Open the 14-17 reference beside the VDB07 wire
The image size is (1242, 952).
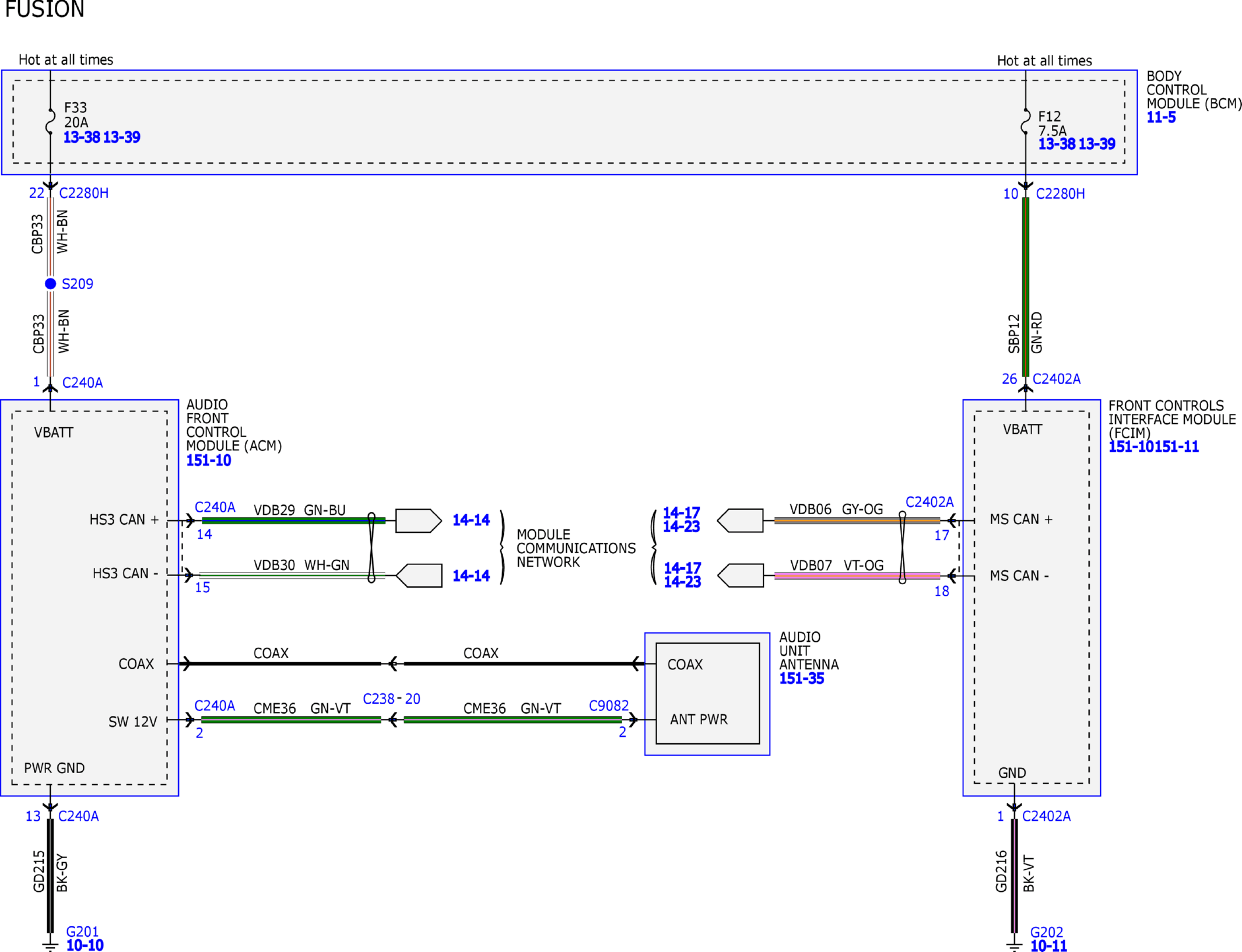[x=683, y=568]
